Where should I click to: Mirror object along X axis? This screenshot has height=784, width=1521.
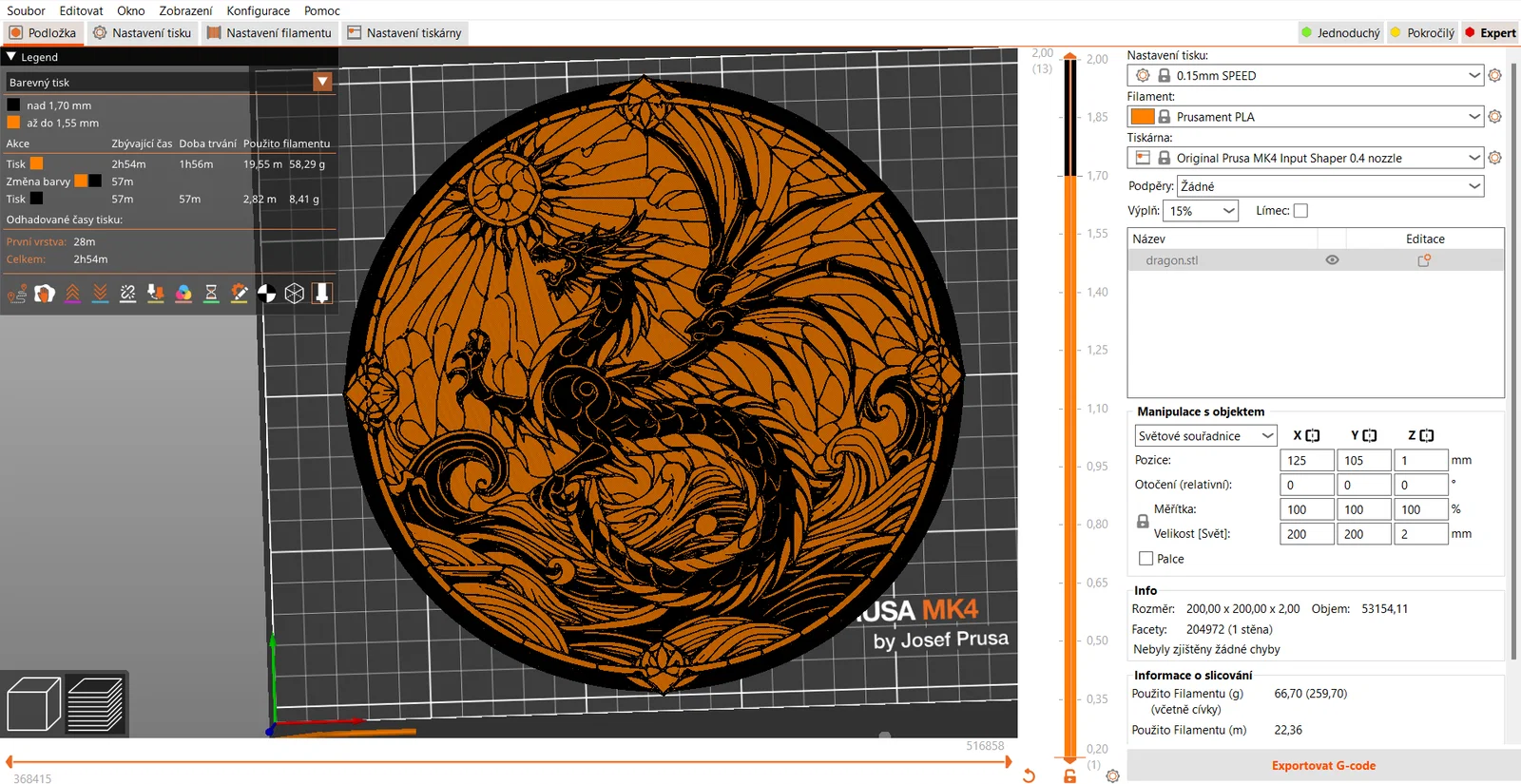(x=1313, y=435)
